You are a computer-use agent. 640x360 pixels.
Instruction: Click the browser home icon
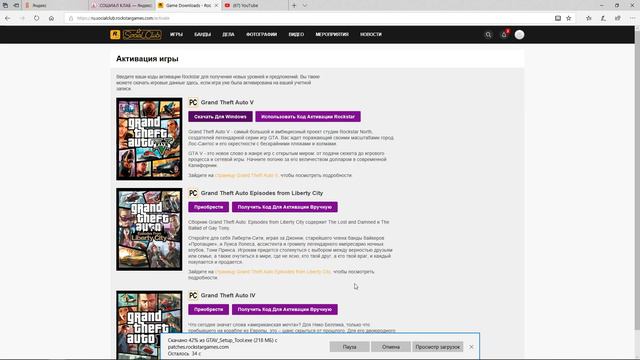[x=51, y=18]
